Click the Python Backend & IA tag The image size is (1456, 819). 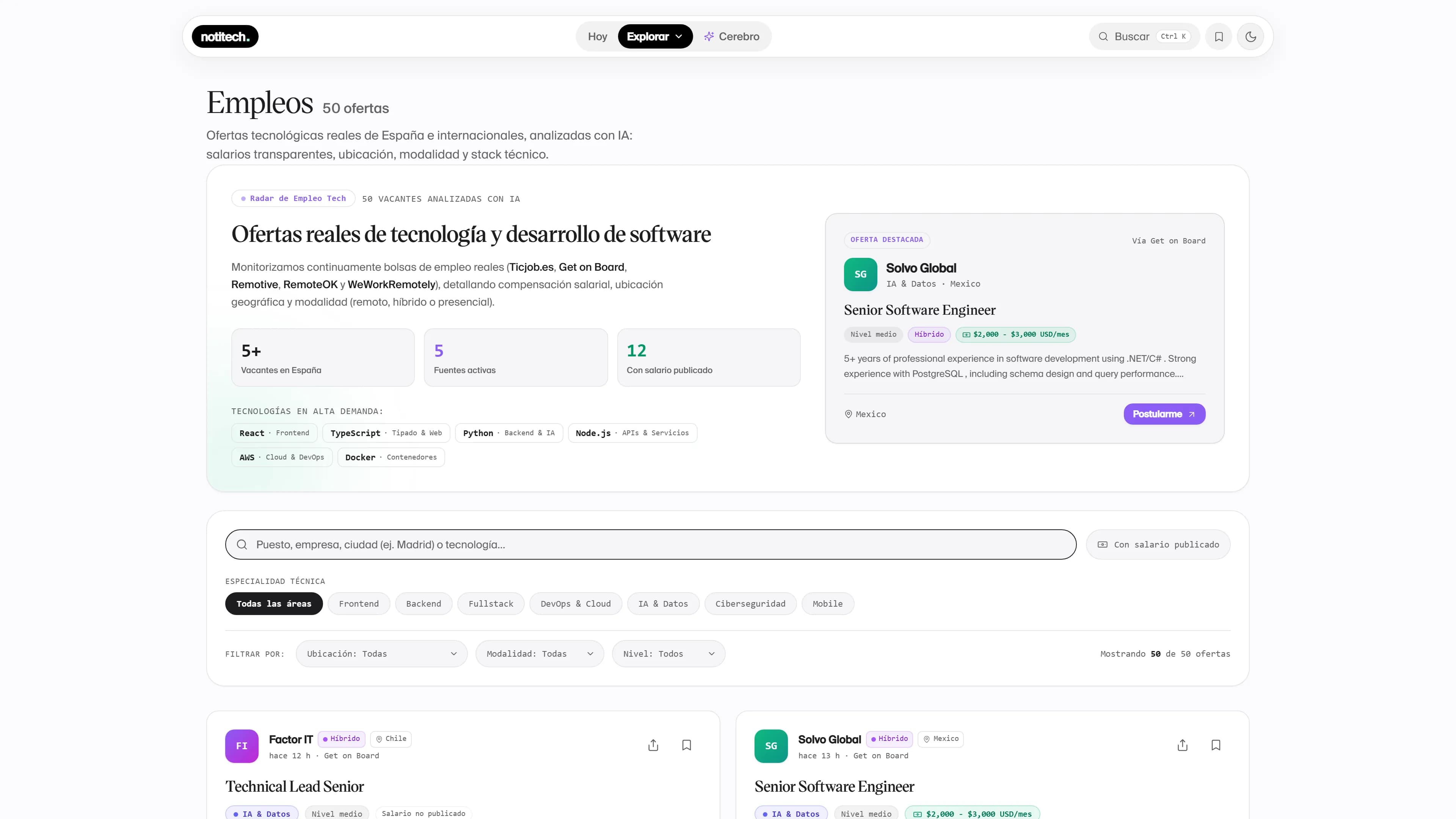[509, 433]
